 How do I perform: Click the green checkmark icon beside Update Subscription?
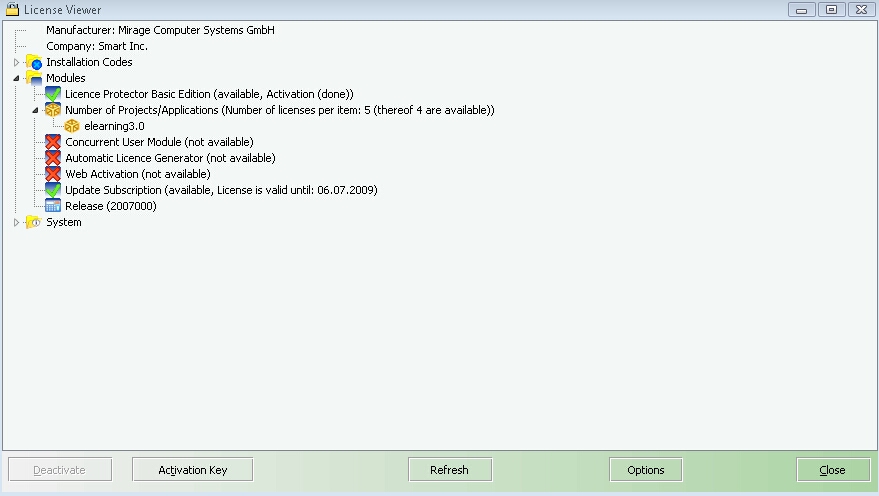coord(53,190)
